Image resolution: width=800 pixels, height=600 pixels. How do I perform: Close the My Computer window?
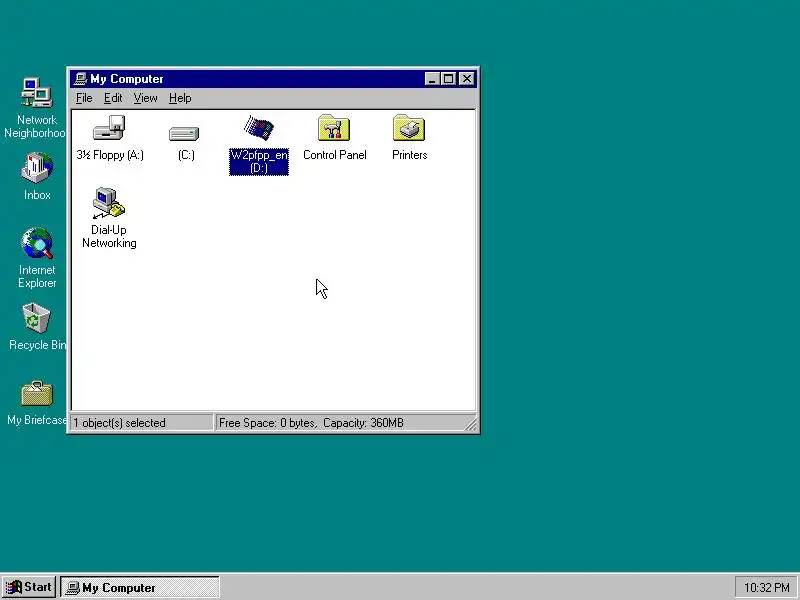tap(467, 79)
